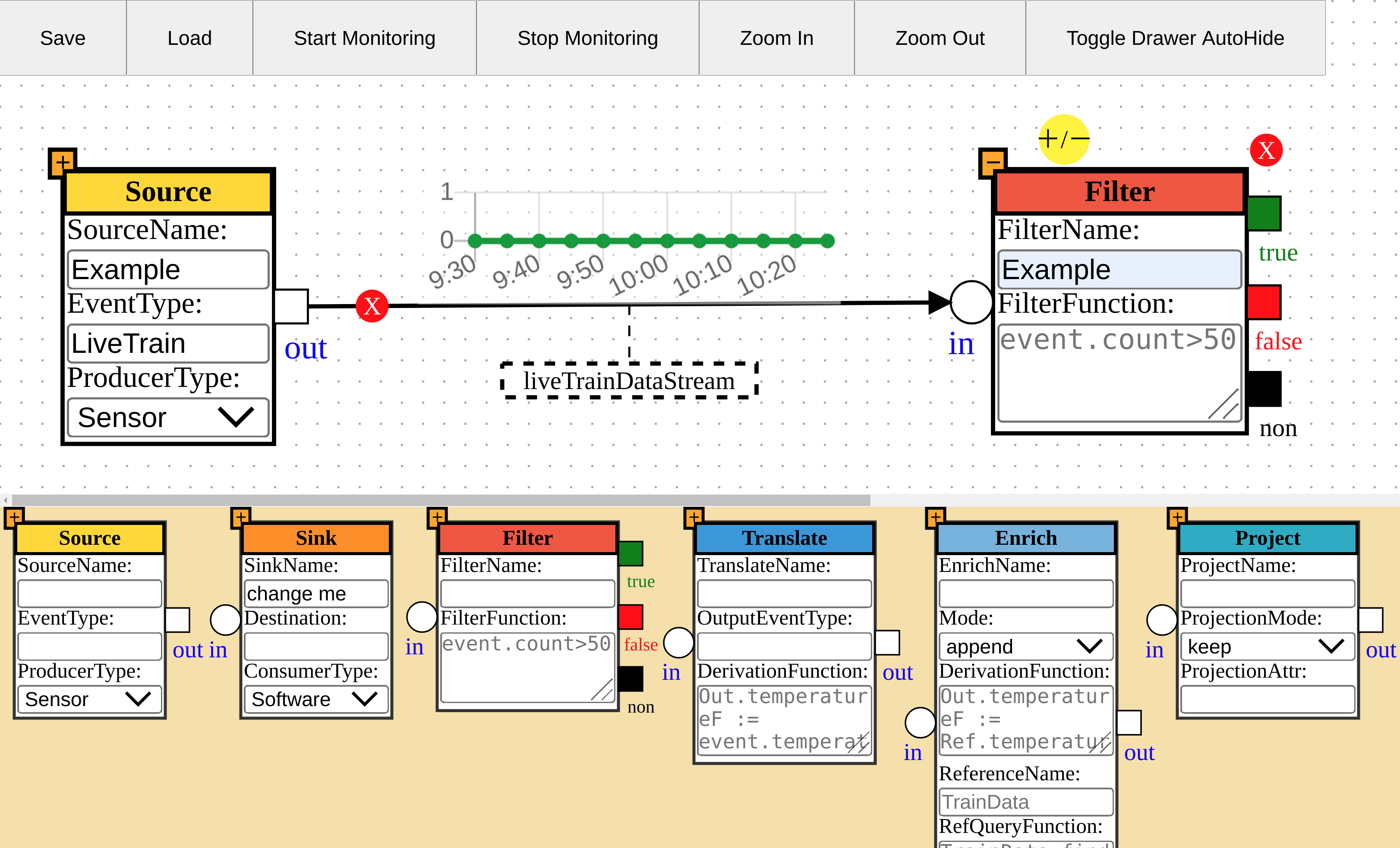Click the plus icon on drawer Translate node
The image size is (1400, 848).
pyautogui.click(x=694, y=518)
